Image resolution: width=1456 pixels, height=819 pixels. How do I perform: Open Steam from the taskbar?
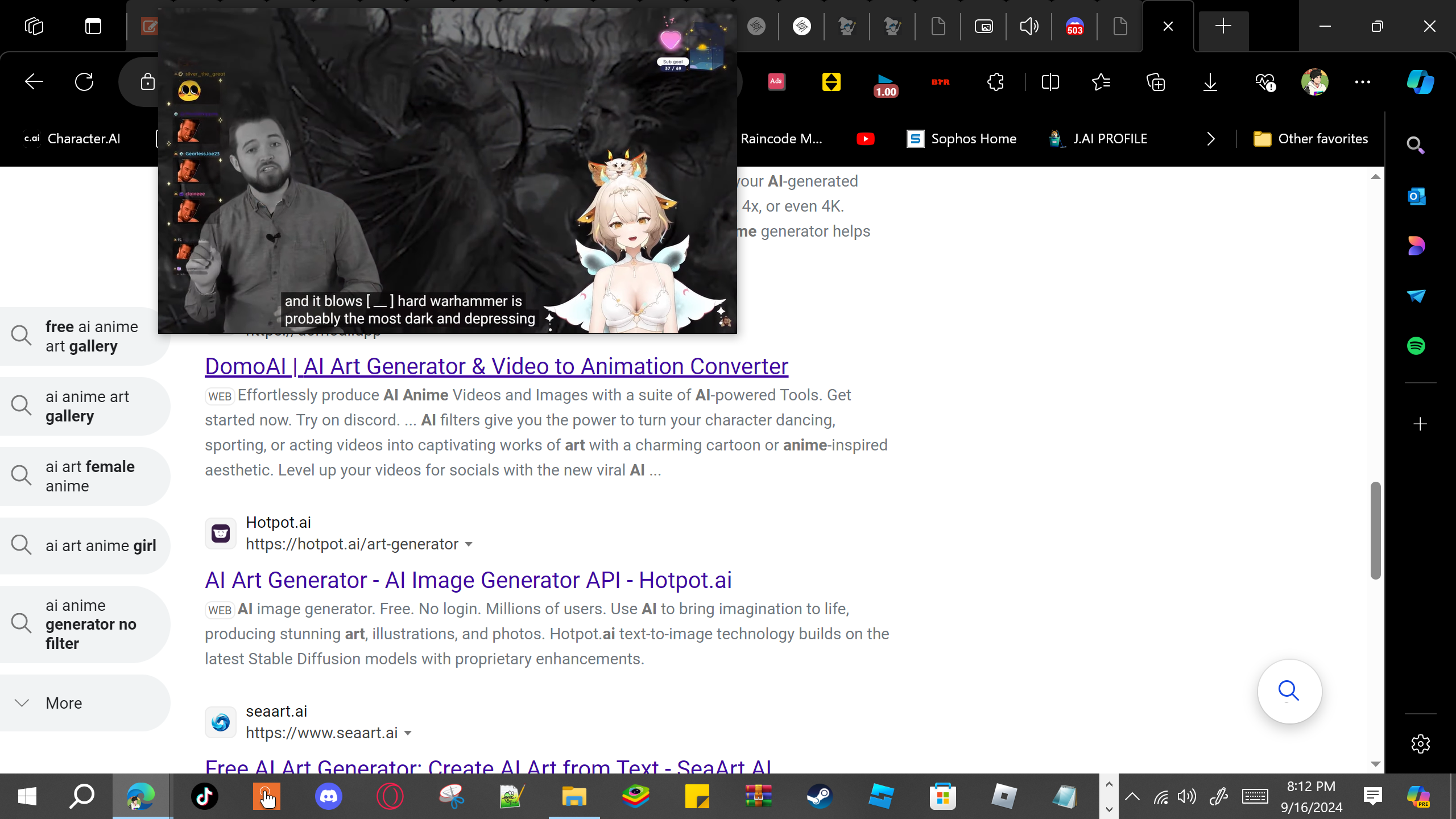pyautogui.click(x=820, y=796)
